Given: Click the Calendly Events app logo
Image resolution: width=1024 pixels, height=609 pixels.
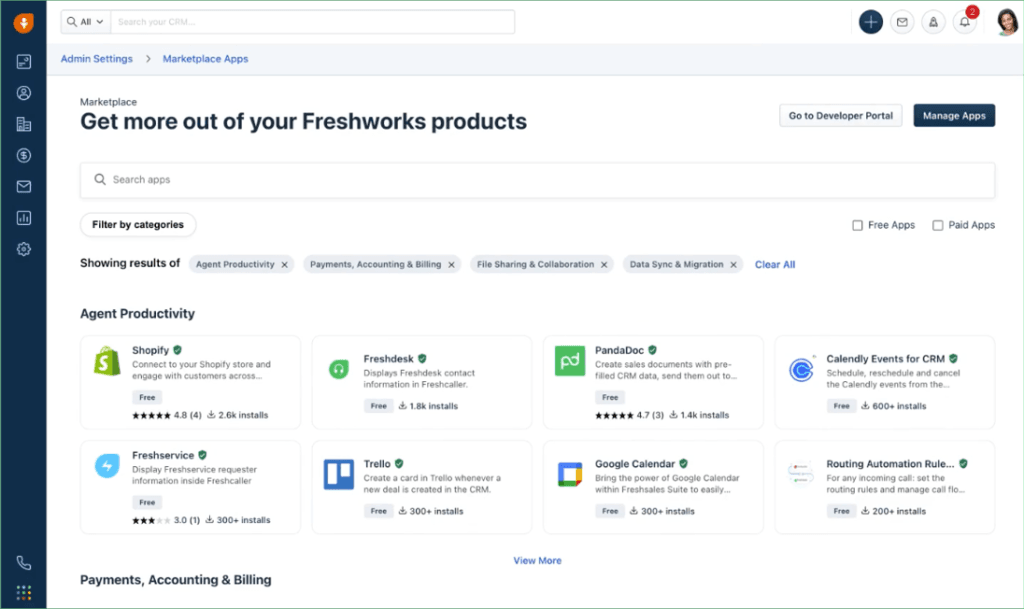Looking at the screenshot, I should (801, 370).
